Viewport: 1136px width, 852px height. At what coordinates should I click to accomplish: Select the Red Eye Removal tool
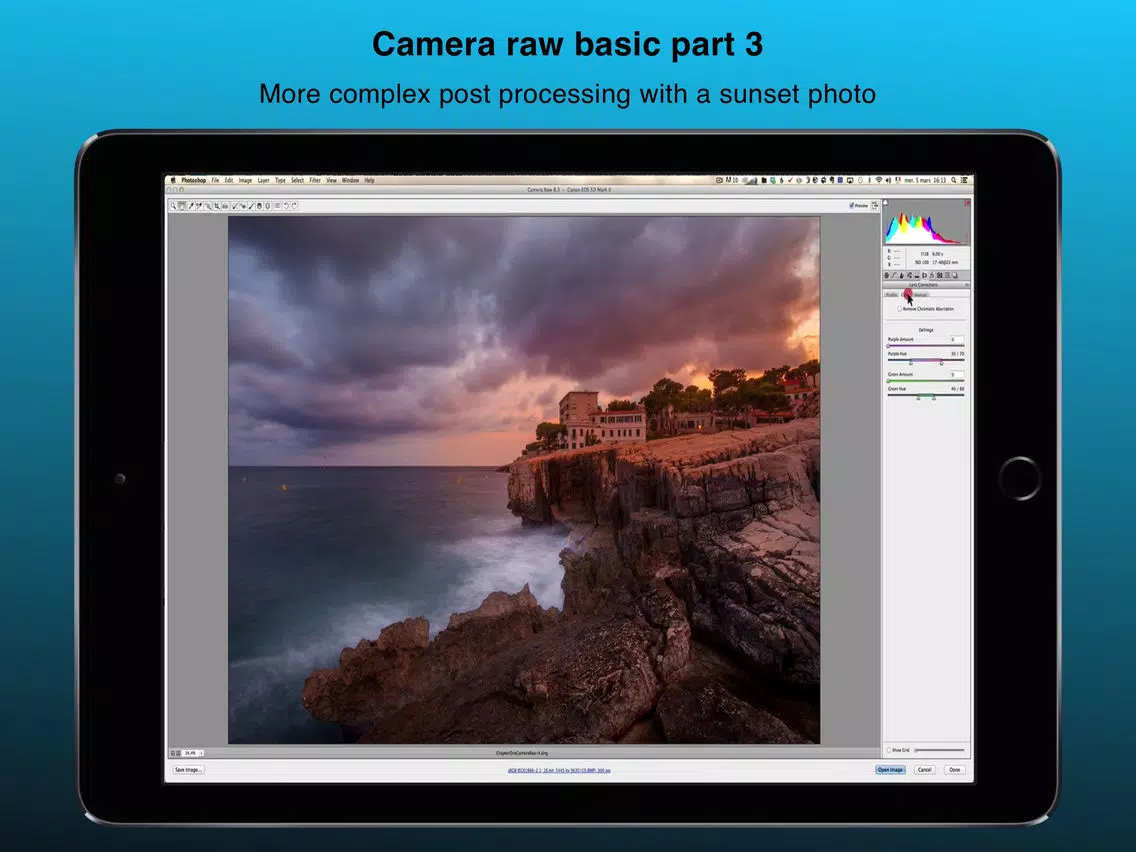pos(243,206)
